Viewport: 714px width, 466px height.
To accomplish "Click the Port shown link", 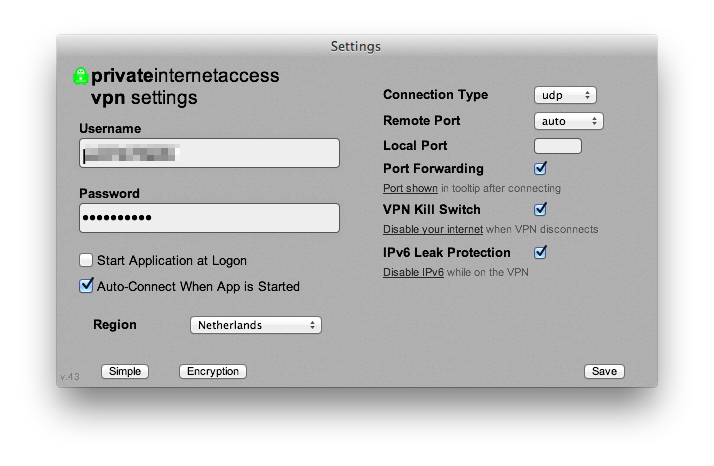I will (x=410, y=188).
